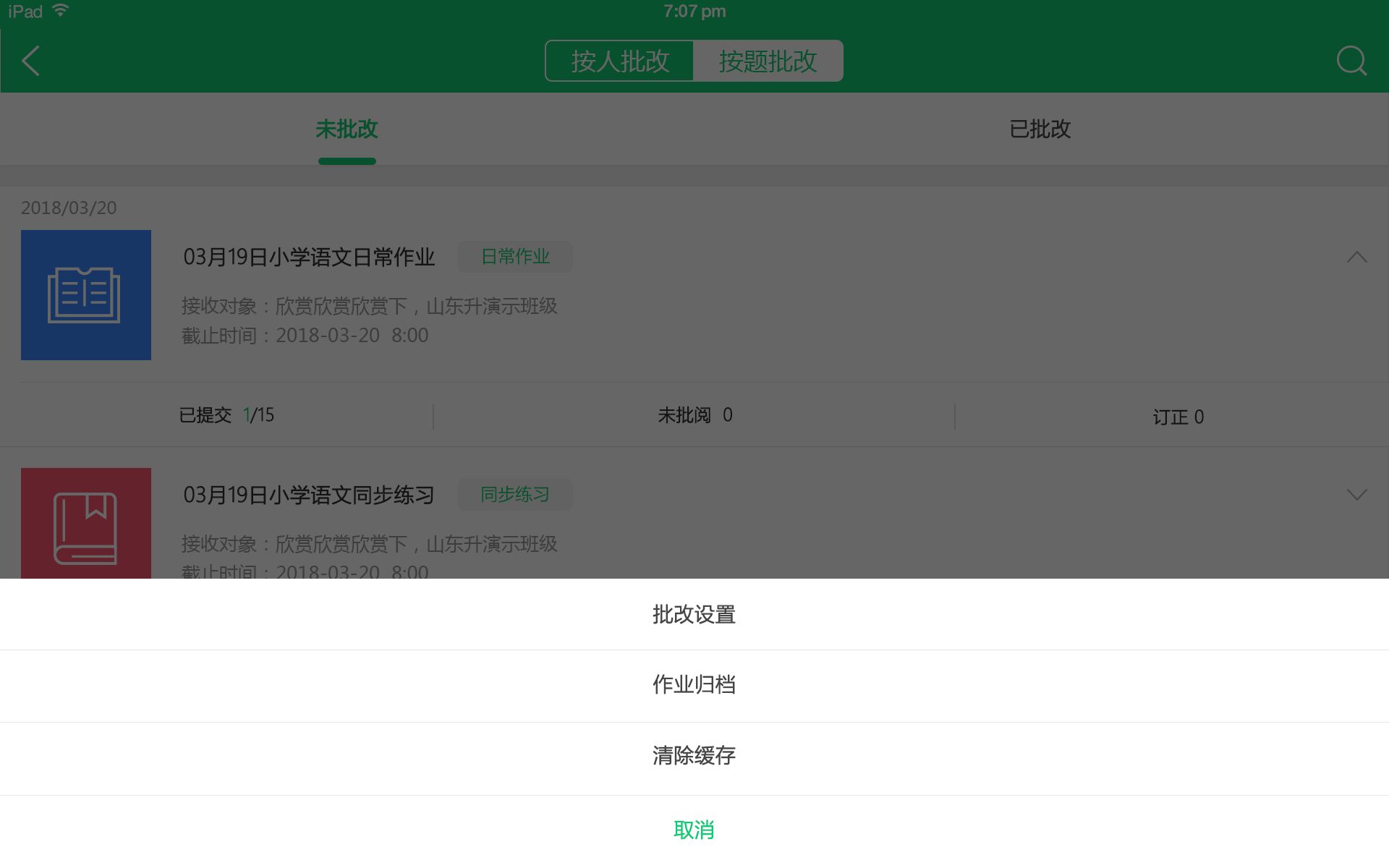Tap the 同步练习 tag label
This screenshot has width=1389, height=868.
click(x=515, y=495)
